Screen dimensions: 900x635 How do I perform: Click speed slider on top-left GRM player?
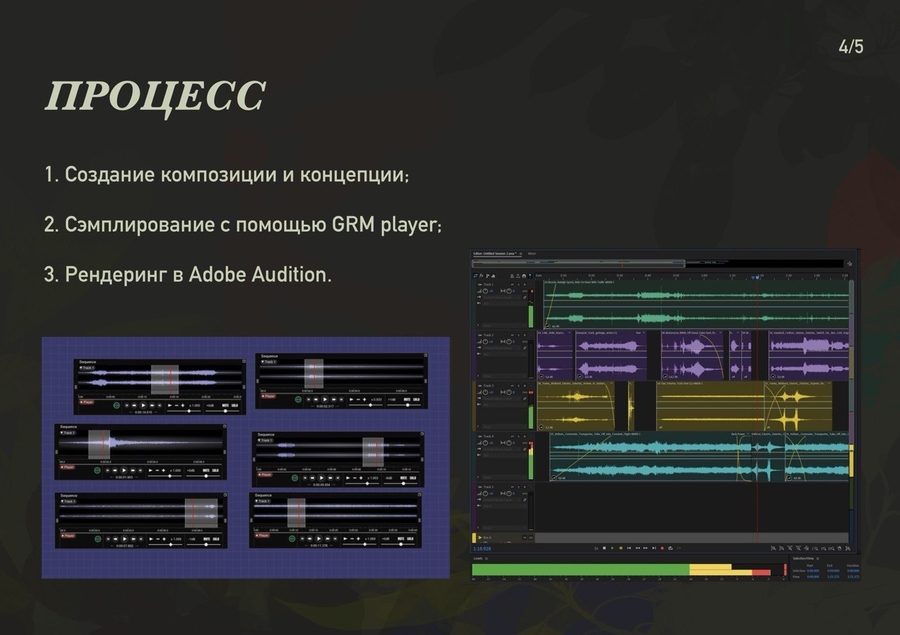pyautogui.click(x=184, y=411)
